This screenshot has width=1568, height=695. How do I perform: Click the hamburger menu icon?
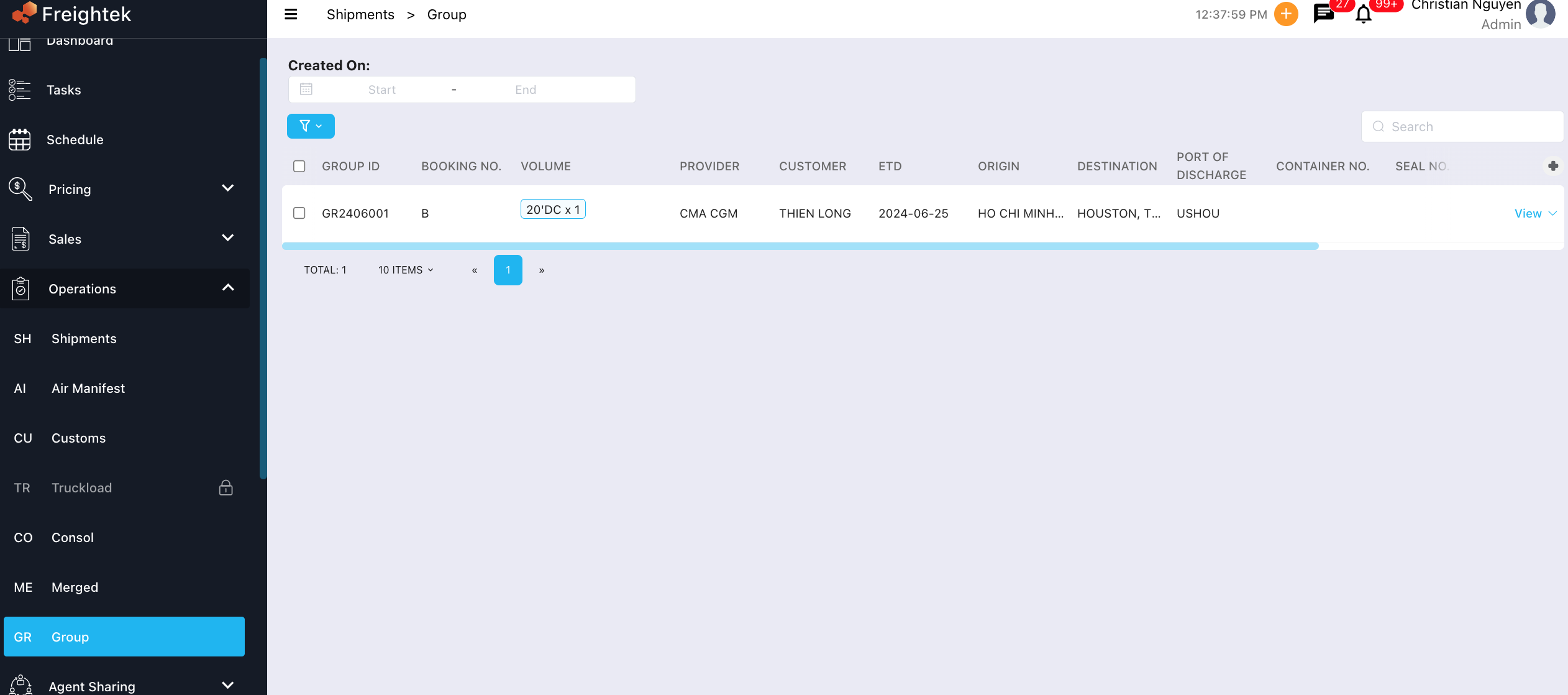tap(291, 14)
